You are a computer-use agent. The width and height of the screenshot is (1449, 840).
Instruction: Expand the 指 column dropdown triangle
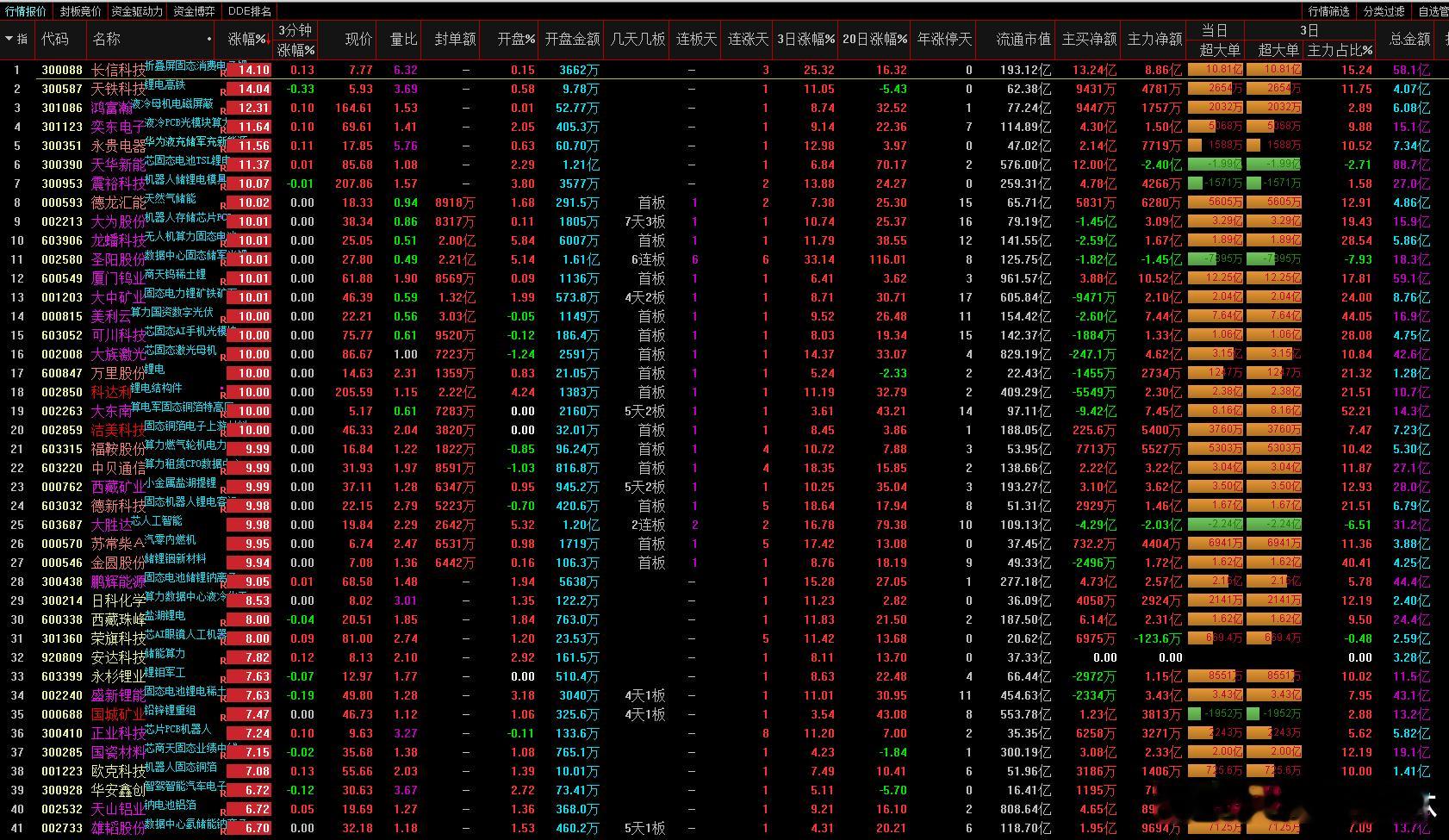pos(9,39)
